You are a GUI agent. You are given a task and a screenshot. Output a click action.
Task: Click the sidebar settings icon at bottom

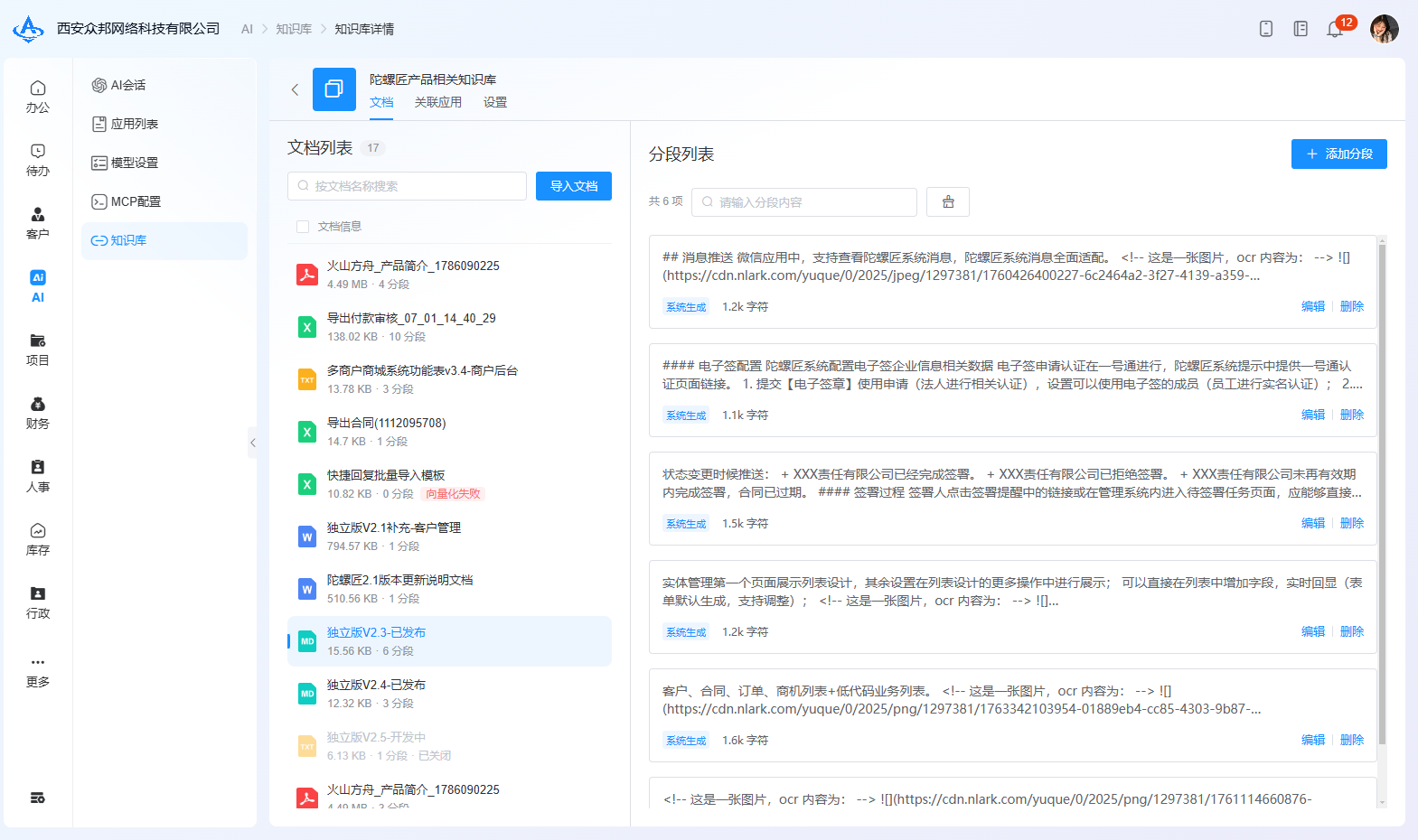(x=38, y=798)
